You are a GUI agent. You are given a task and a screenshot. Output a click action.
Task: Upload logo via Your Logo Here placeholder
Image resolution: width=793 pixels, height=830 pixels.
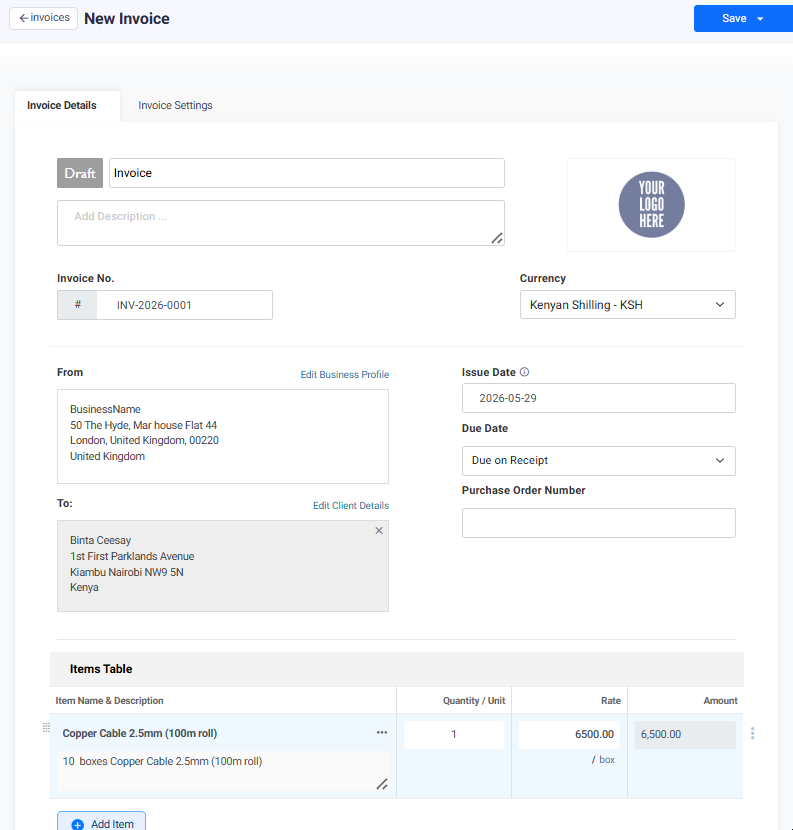(651, 205)
